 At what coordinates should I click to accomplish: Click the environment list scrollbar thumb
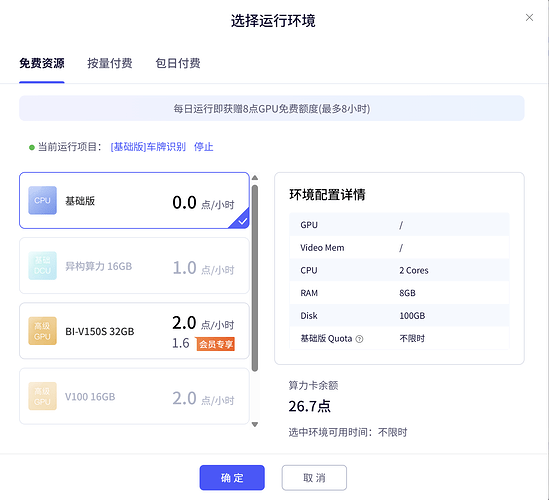click(x=255, y=278)
